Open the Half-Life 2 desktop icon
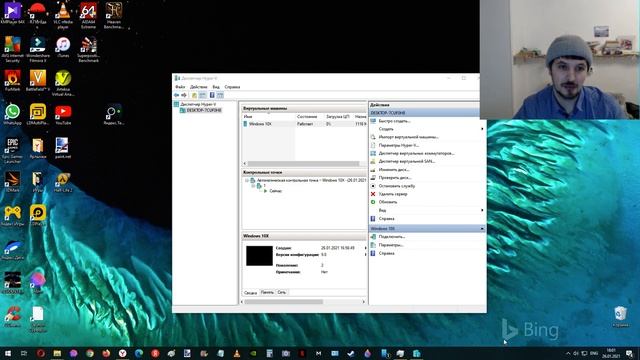This screenshot has width=640, height=360. pyautogui.click(x=63, y=182)
